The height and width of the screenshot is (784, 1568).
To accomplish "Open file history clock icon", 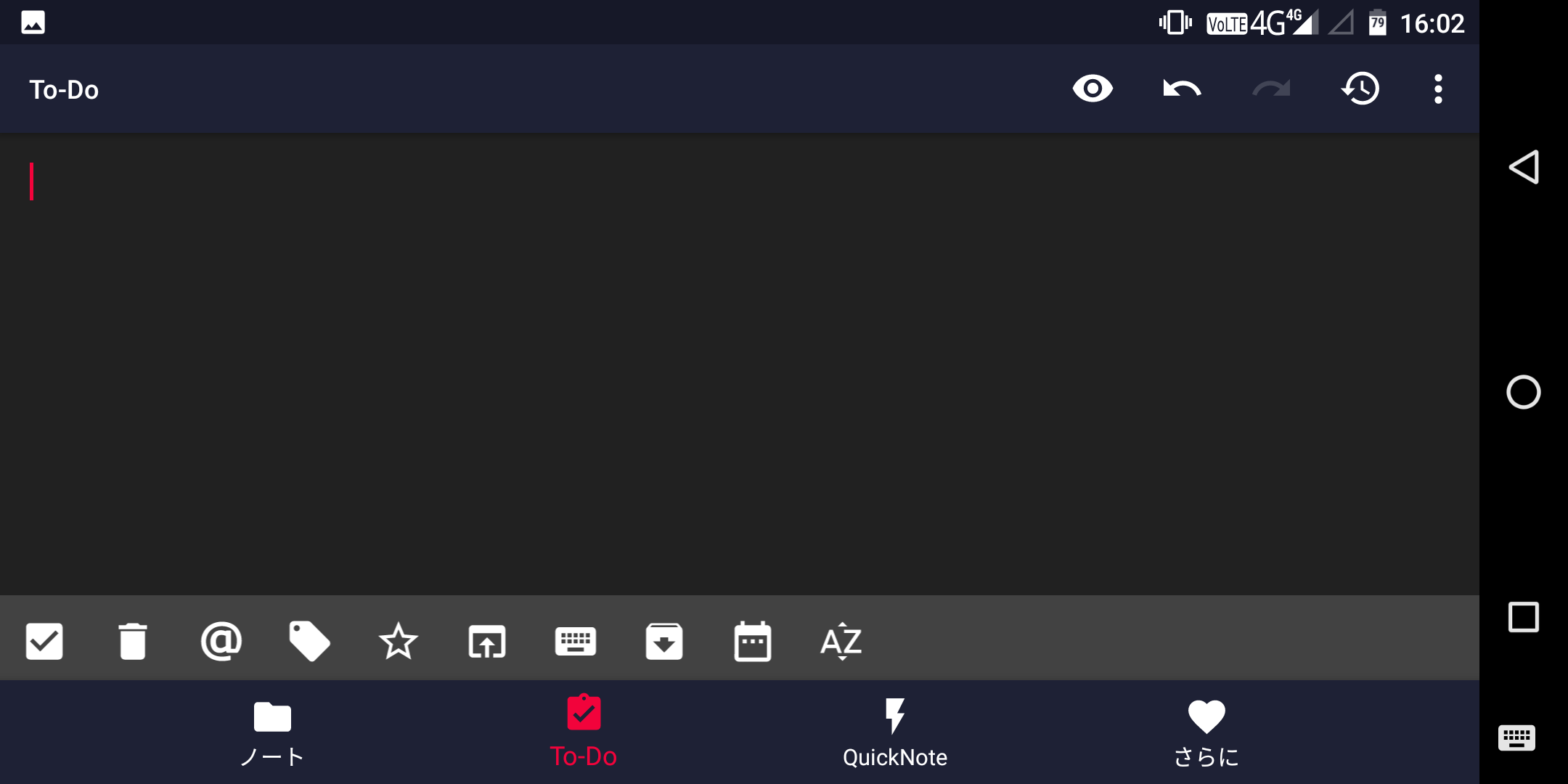I will click(1360, 89).
